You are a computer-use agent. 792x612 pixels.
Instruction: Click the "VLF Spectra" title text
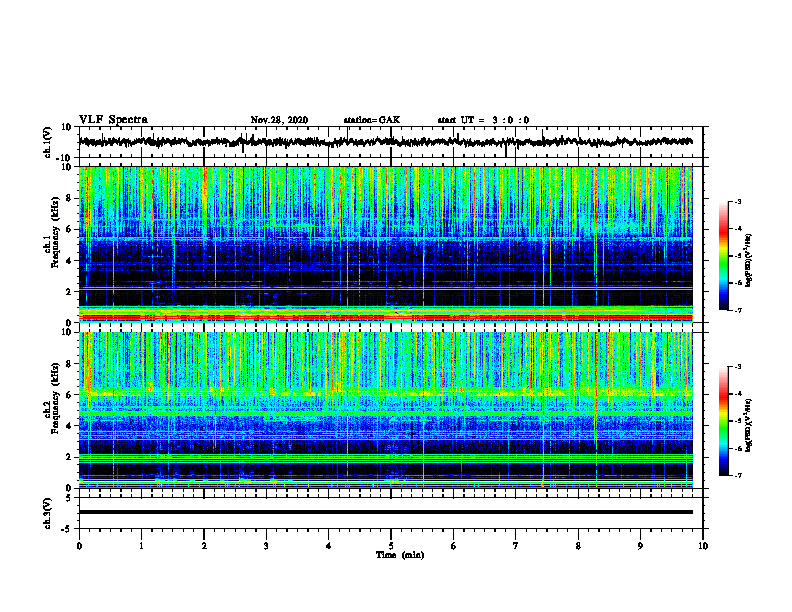pos(113,120)
